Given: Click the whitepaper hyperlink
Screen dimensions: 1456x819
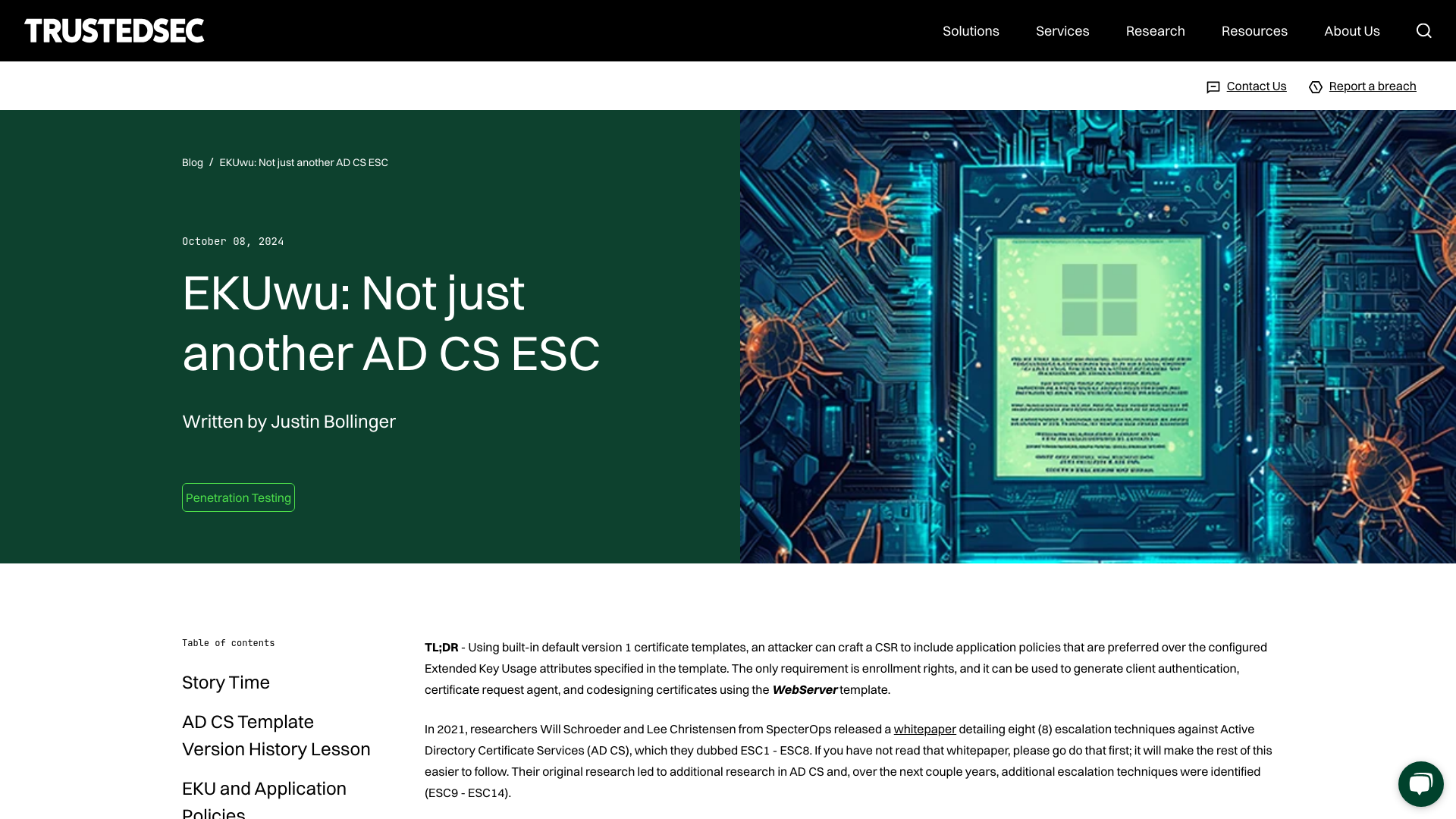Looking at the screenshot, I should tap(924, 729).
